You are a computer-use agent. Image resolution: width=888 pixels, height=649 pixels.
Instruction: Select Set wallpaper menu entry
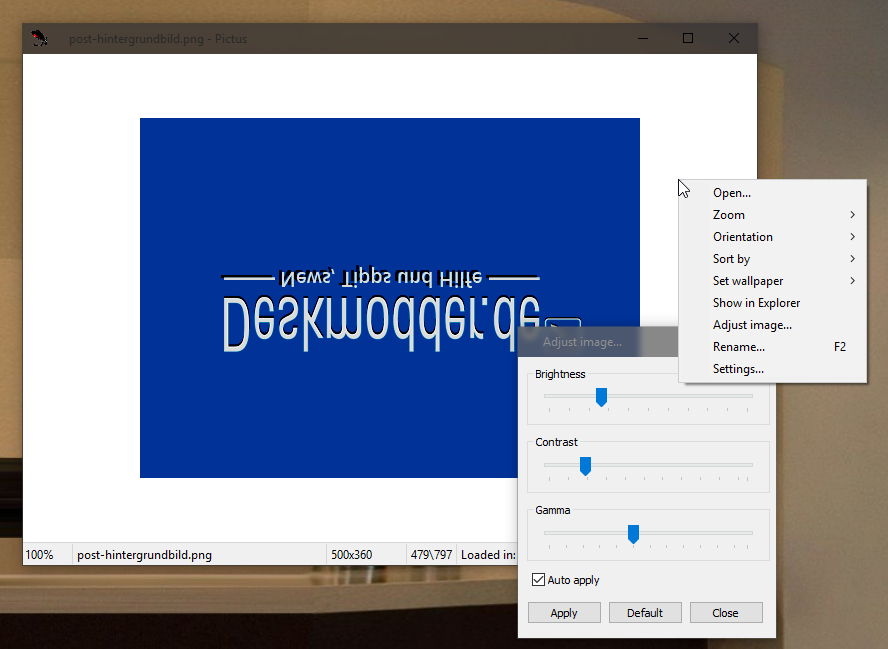pos(772,281)
